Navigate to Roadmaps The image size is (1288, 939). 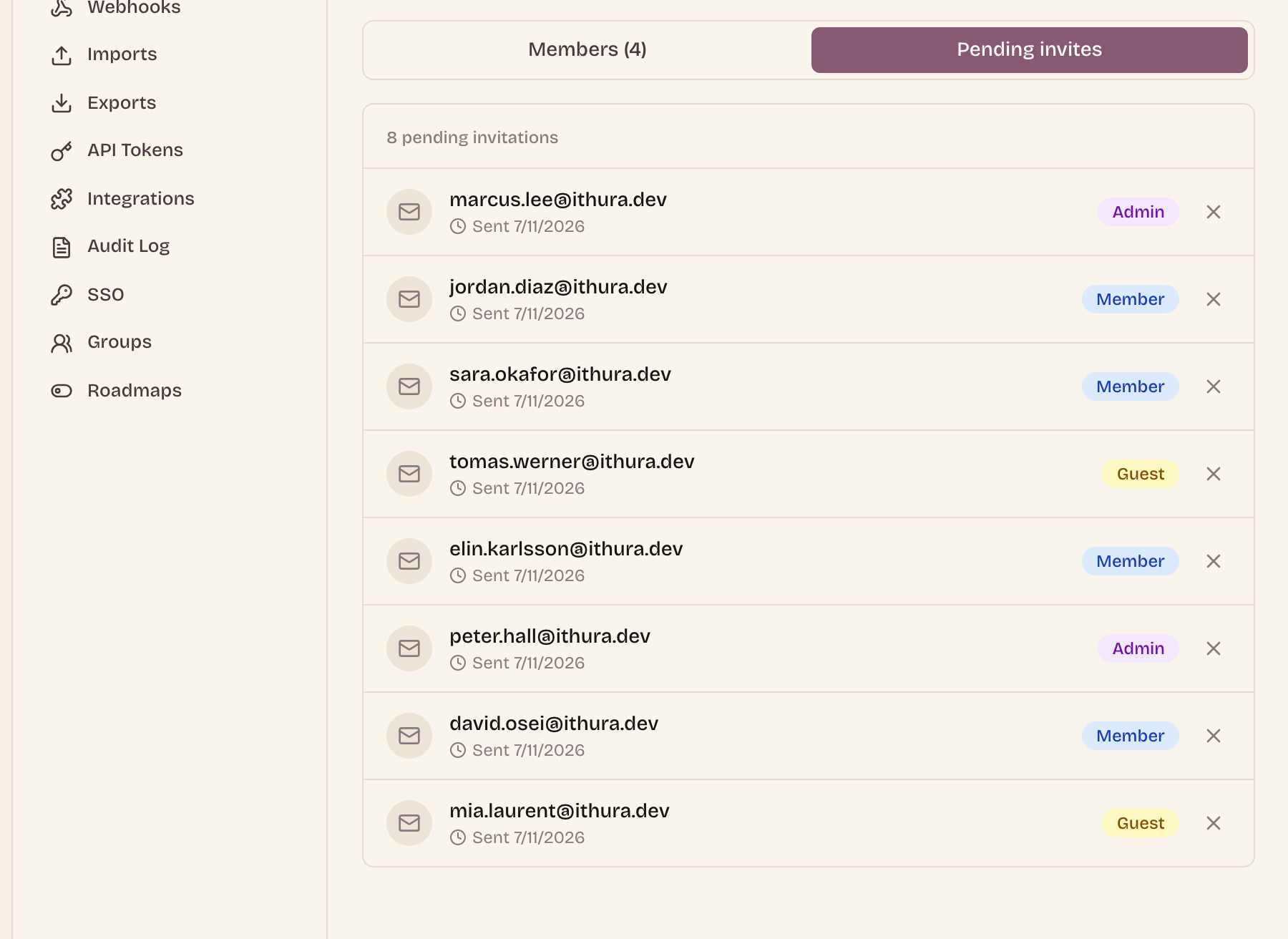135,391
